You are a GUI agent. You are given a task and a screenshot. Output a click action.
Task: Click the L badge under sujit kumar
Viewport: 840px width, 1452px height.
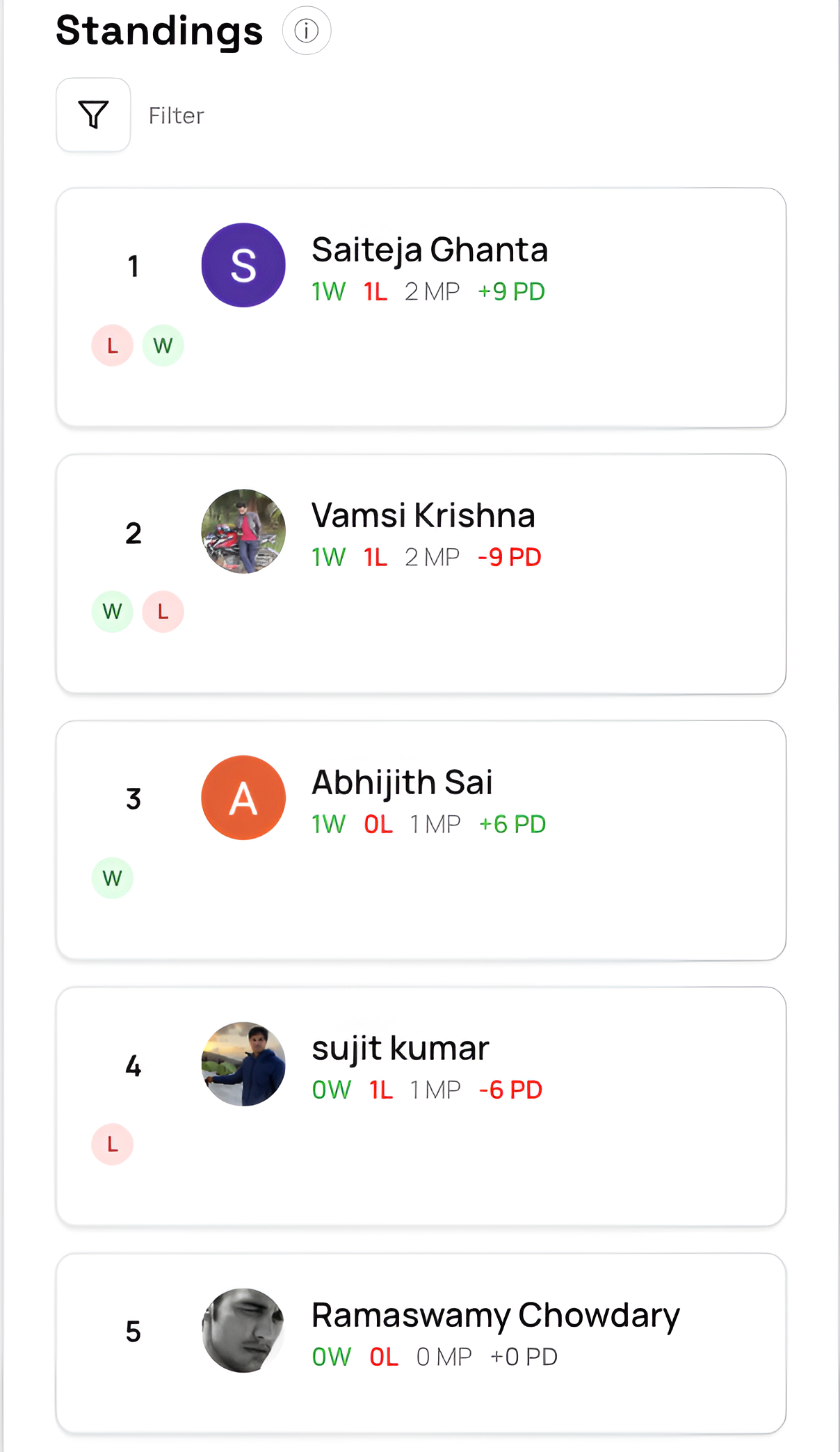tap(112, 1145)
